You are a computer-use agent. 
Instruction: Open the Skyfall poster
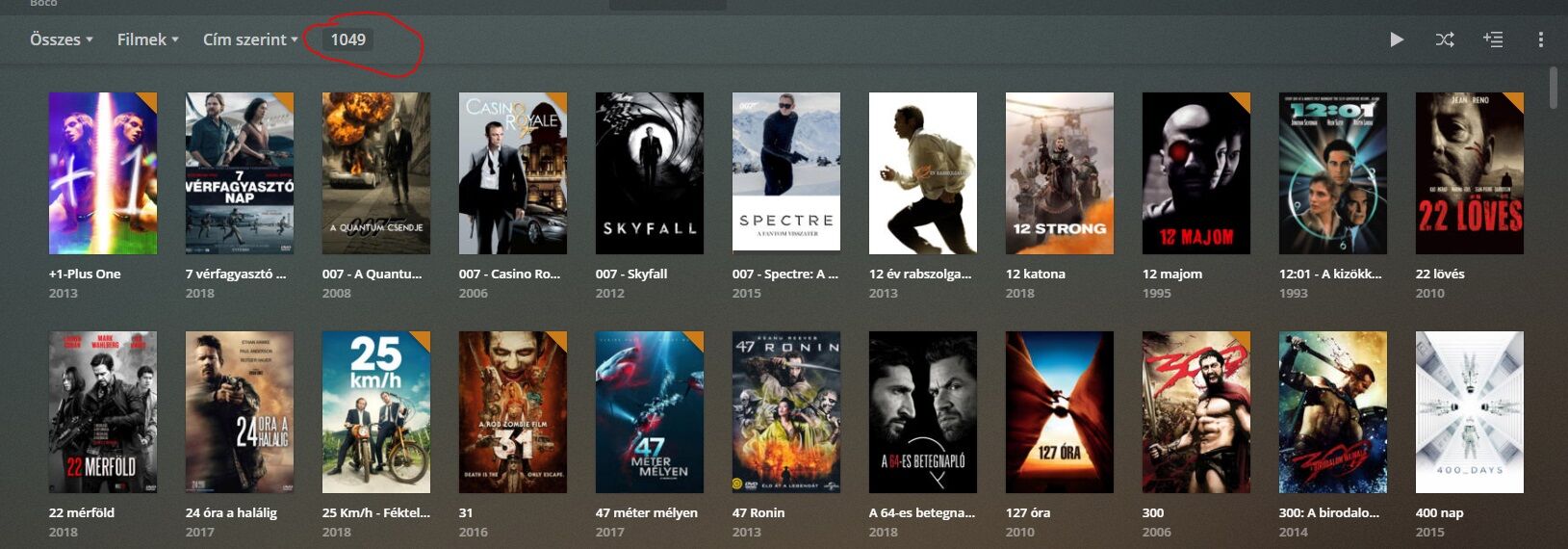click(650, 173)
